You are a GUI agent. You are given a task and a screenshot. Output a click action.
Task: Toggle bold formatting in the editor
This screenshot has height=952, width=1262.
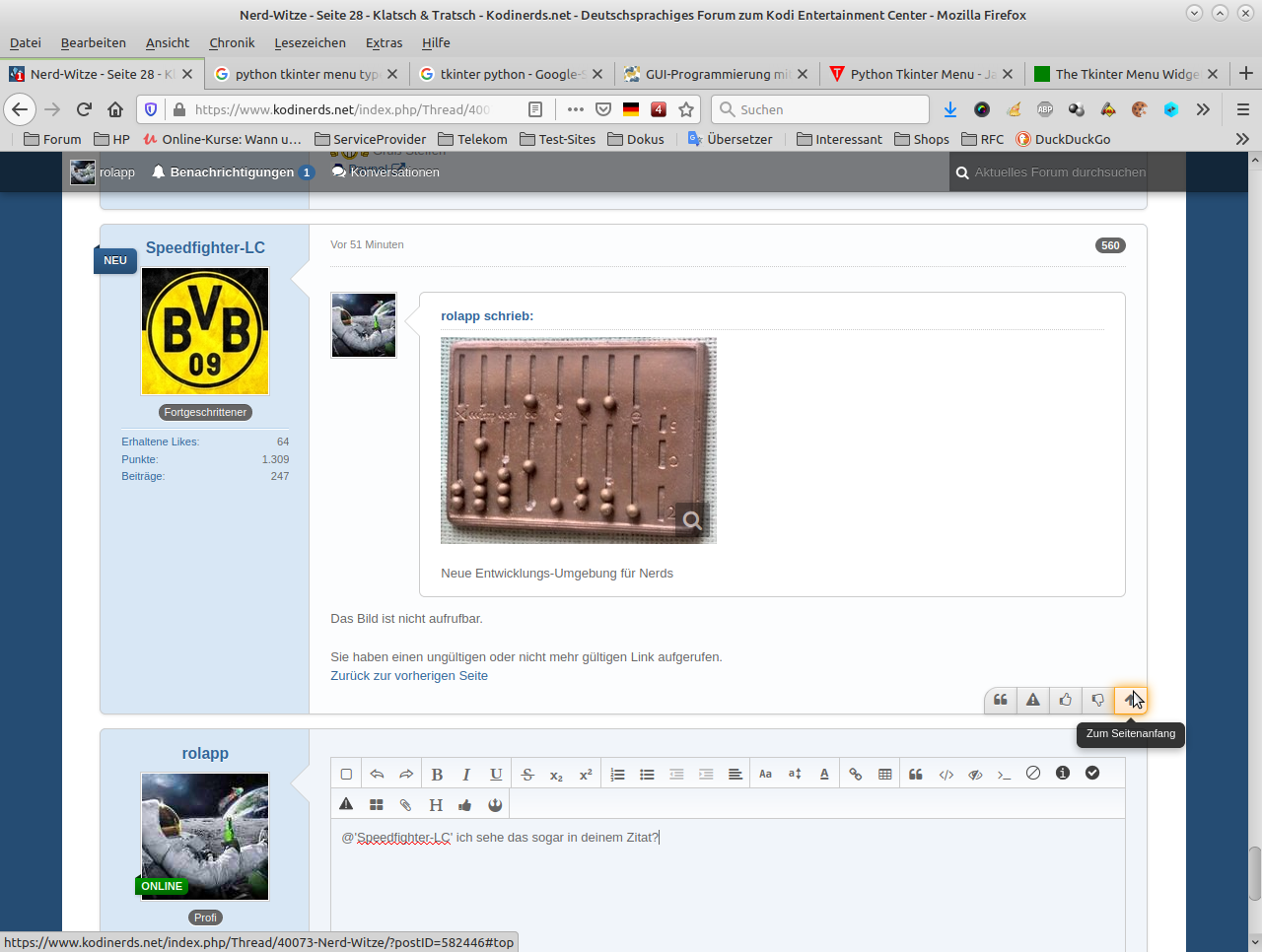(x=437, y=774)
